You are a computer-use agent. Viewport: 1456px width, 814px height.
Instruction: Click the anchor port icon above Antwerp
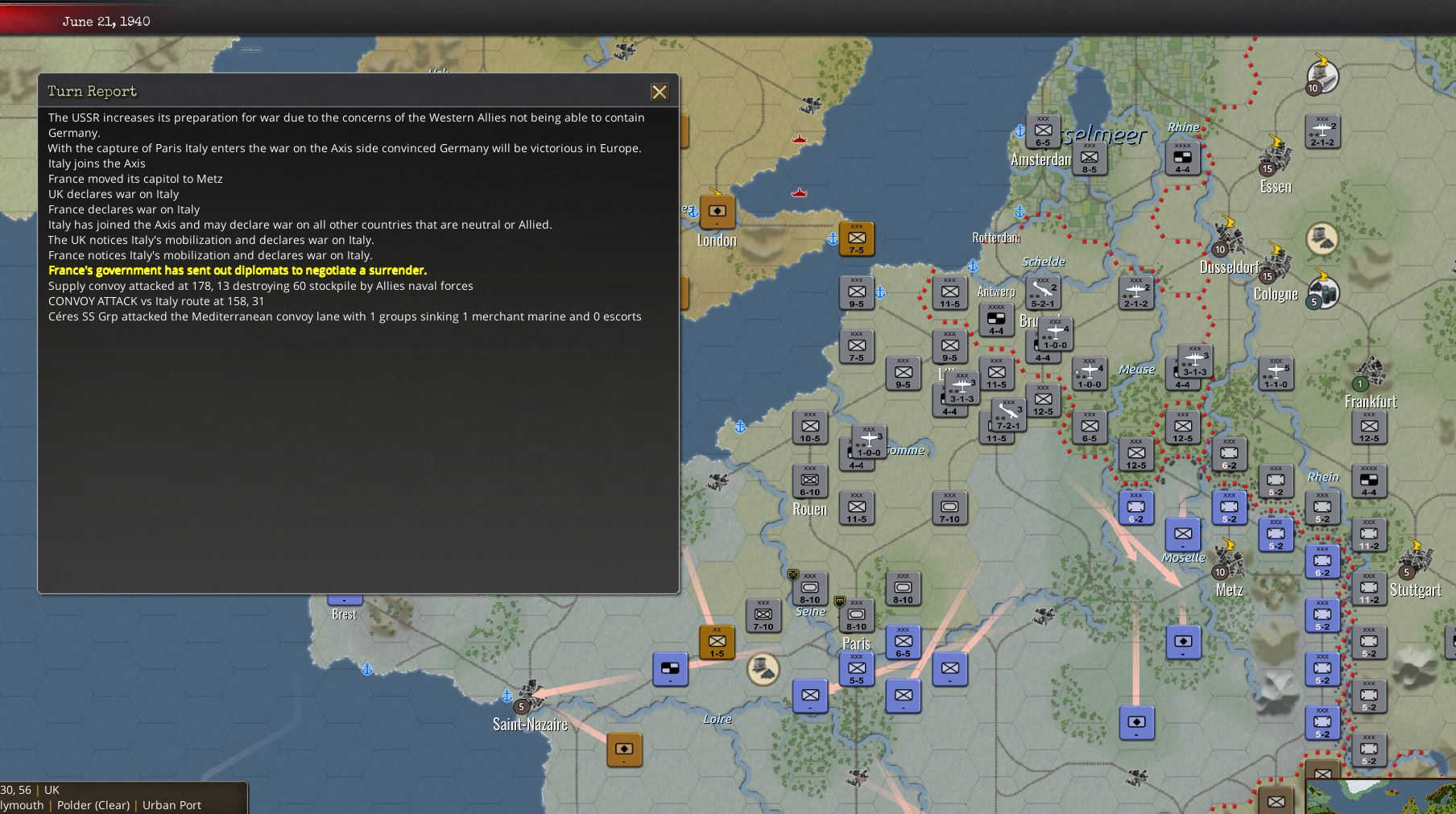click(x=973, y=266)
